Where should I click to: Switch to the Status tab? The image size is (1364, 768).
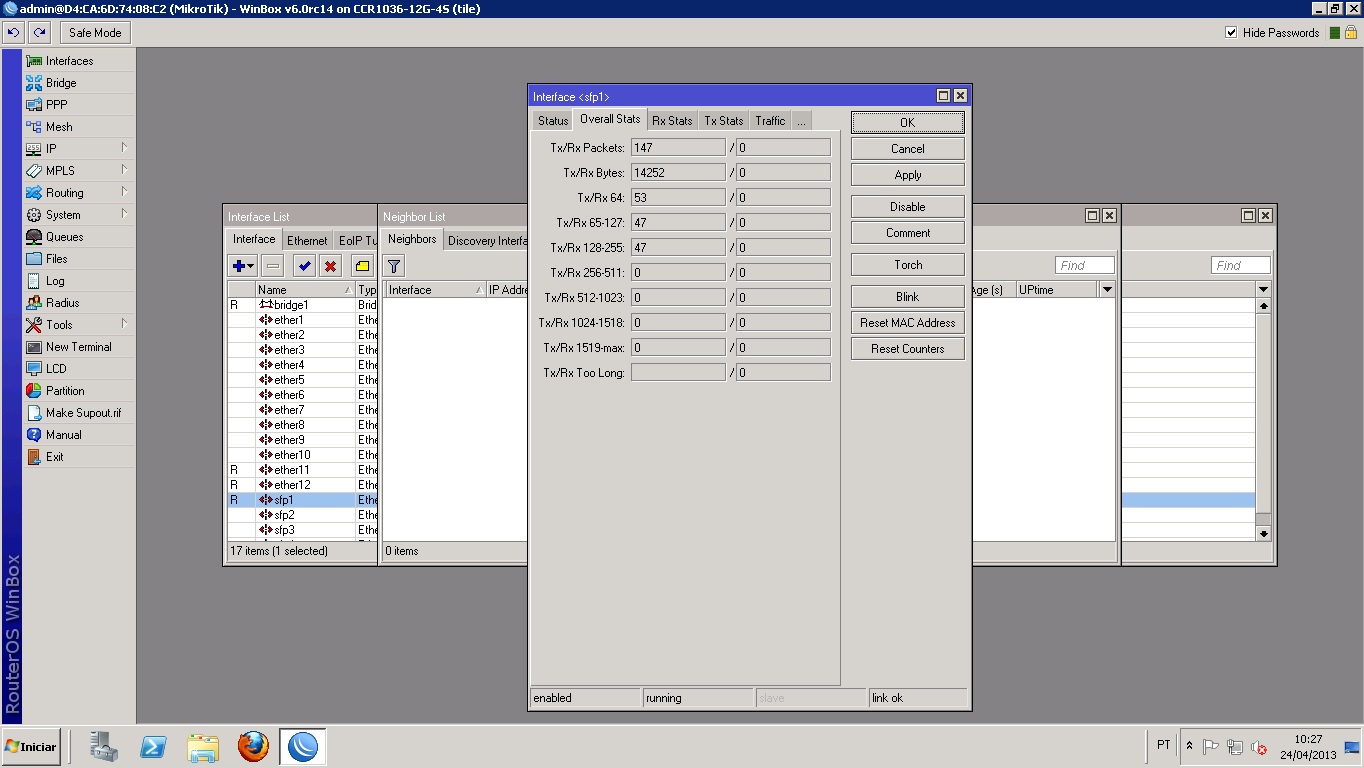(x=553, y=121)
